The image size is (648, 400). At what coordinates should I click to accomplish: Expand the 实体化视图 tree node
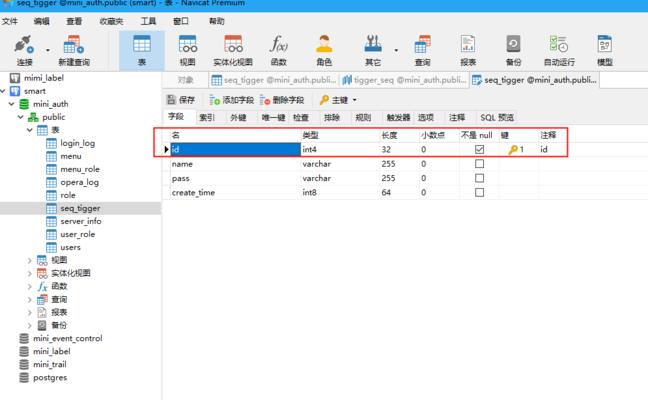click(29, 273)
